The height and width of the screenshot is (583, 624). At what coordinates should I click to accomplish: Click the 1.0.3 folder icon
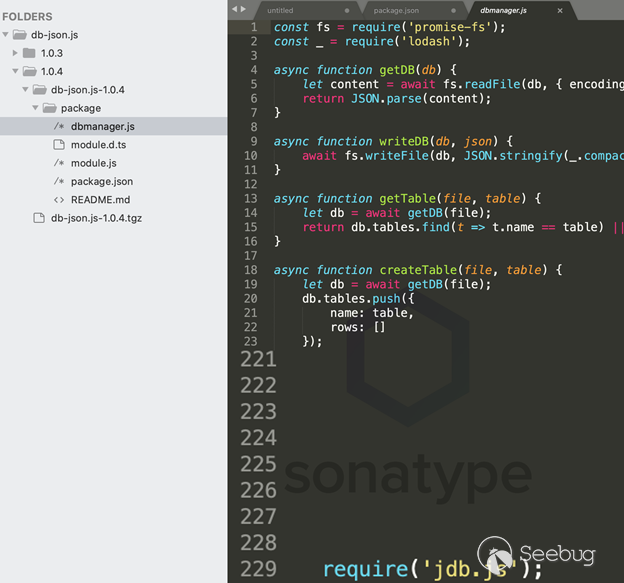pyautogui.click(x=29, y=52)
